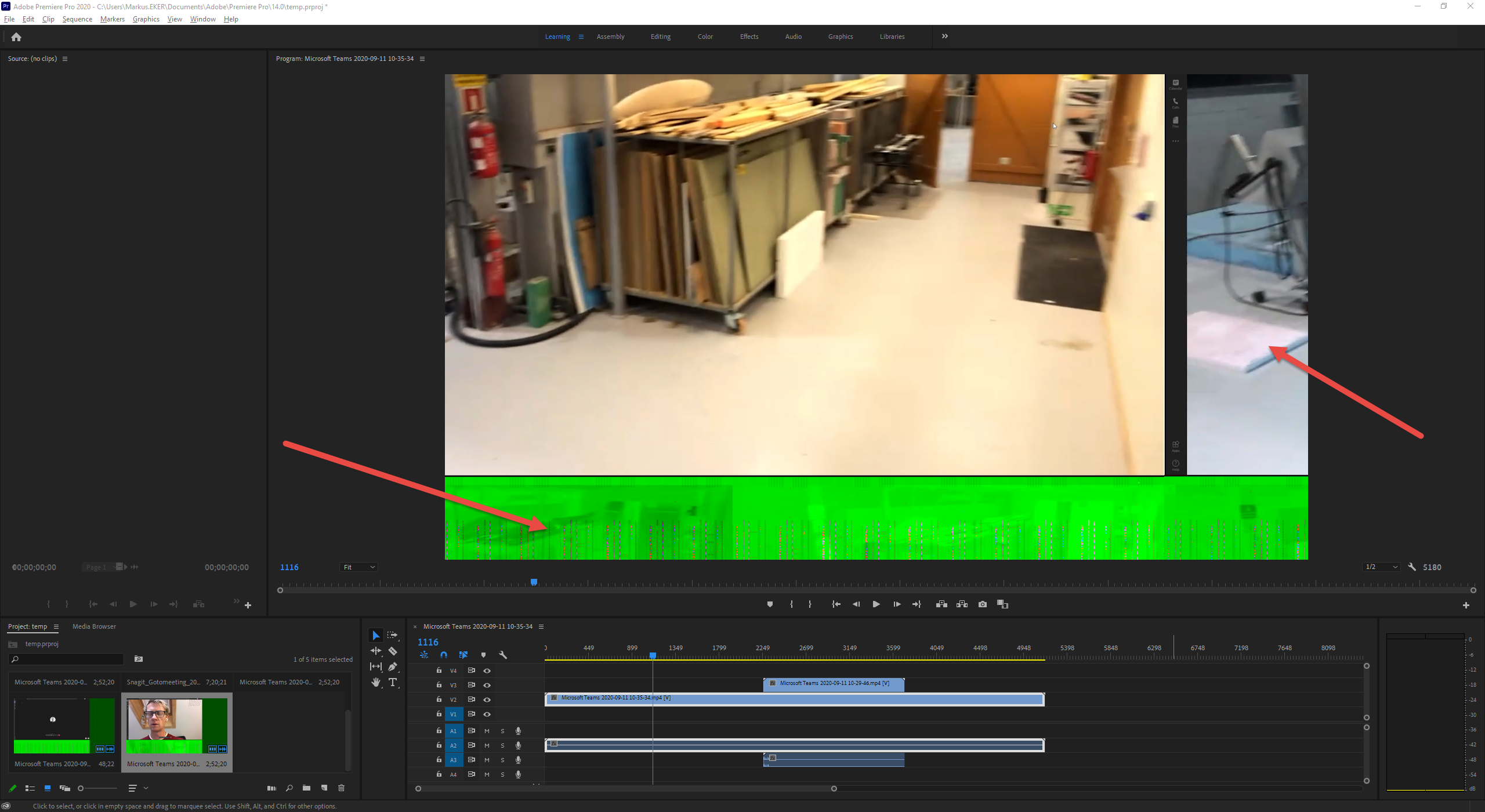The width and height of the screenshot is (1485, 812).
Task: Open the Sequence menu
Action: click(x=77, y=19)
